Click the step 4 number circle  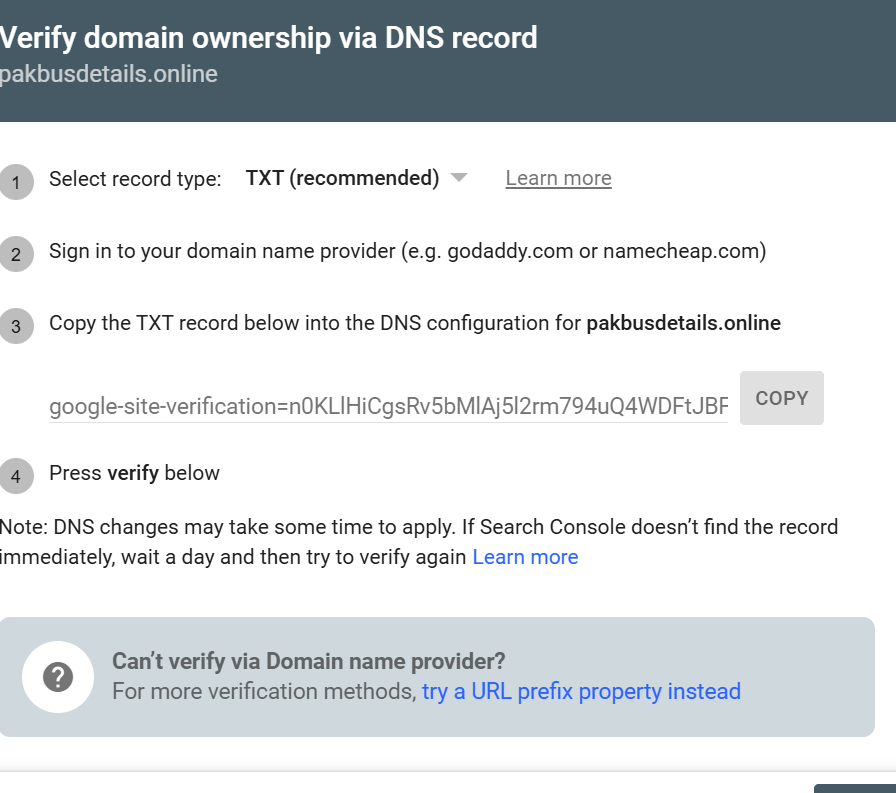[16, 475]
